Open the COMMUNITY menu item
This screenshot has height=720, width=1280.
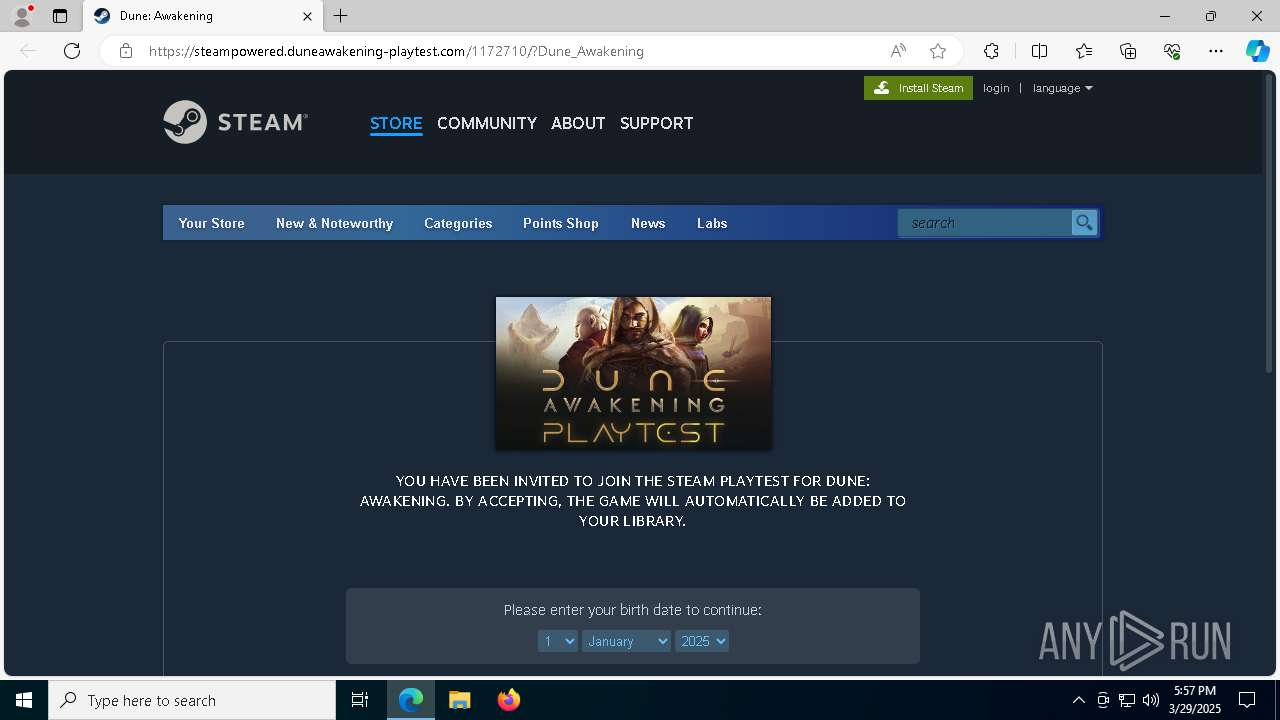click(487, 123)
